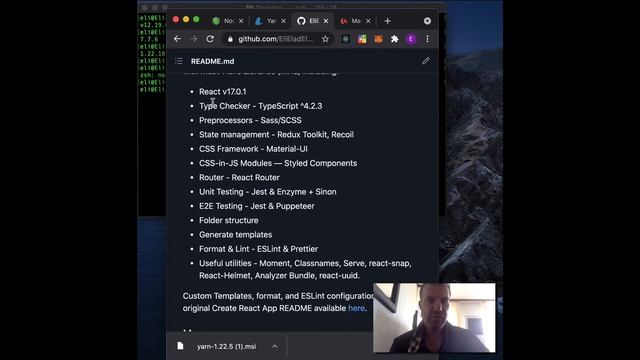Click 'E2E Testing - Jest & Puppeteer'
This screenshot has height=360, width=640.
[x=257, y=206]
